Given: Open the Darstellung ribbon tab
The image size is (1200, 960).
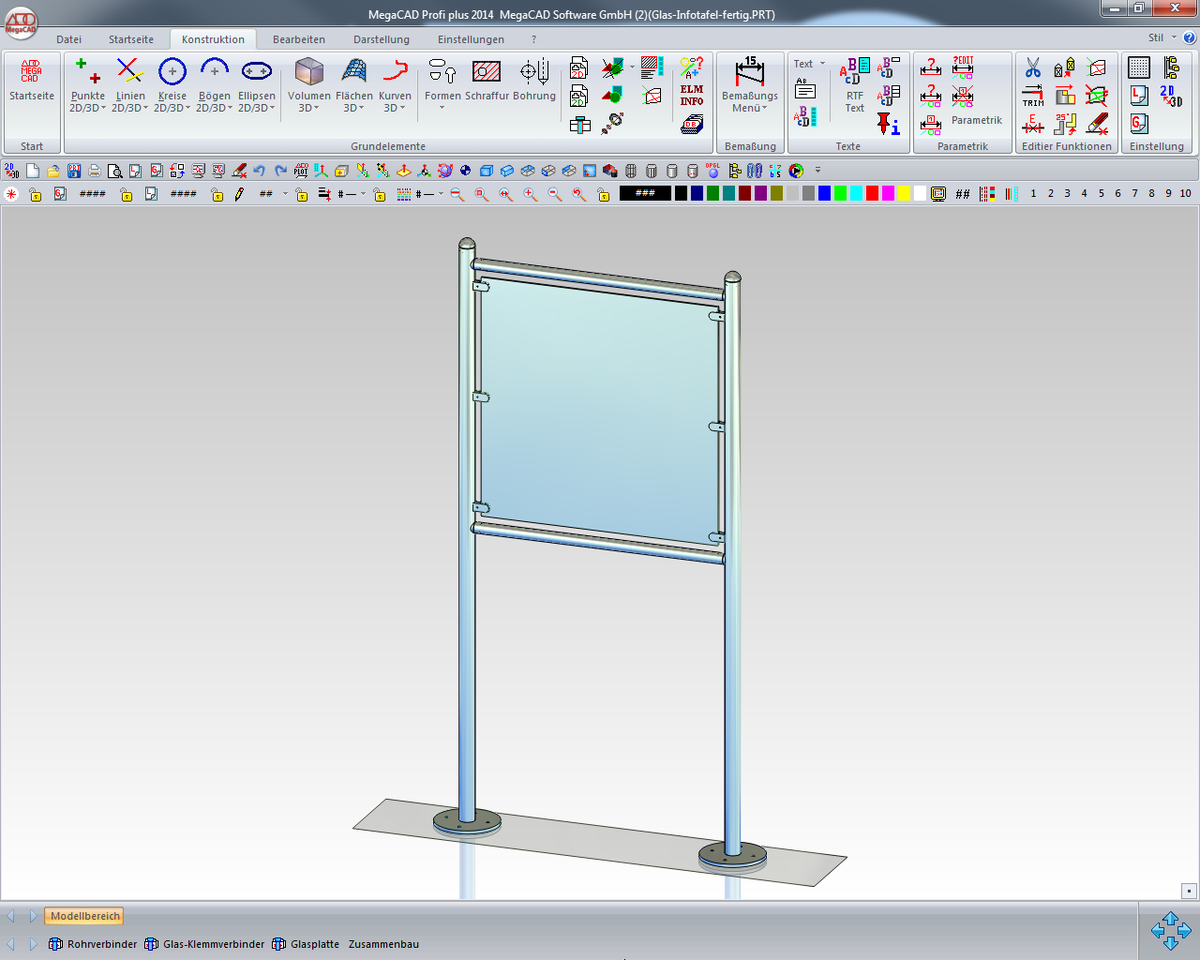Looking at the screenshot, I should click(381, 39).
